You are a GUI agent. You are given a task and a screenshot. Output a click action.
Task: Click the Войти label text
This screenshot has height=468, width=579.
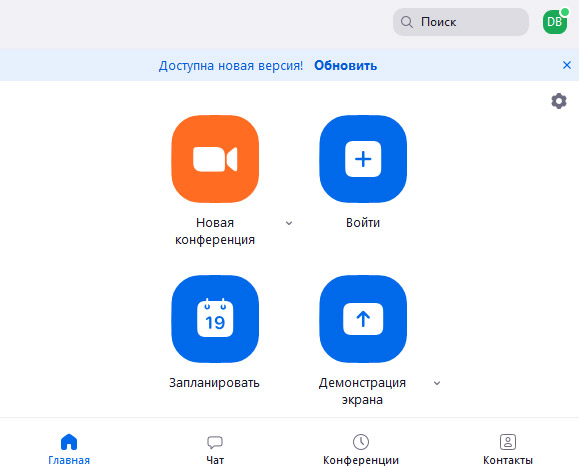click(x=363, y=223)
